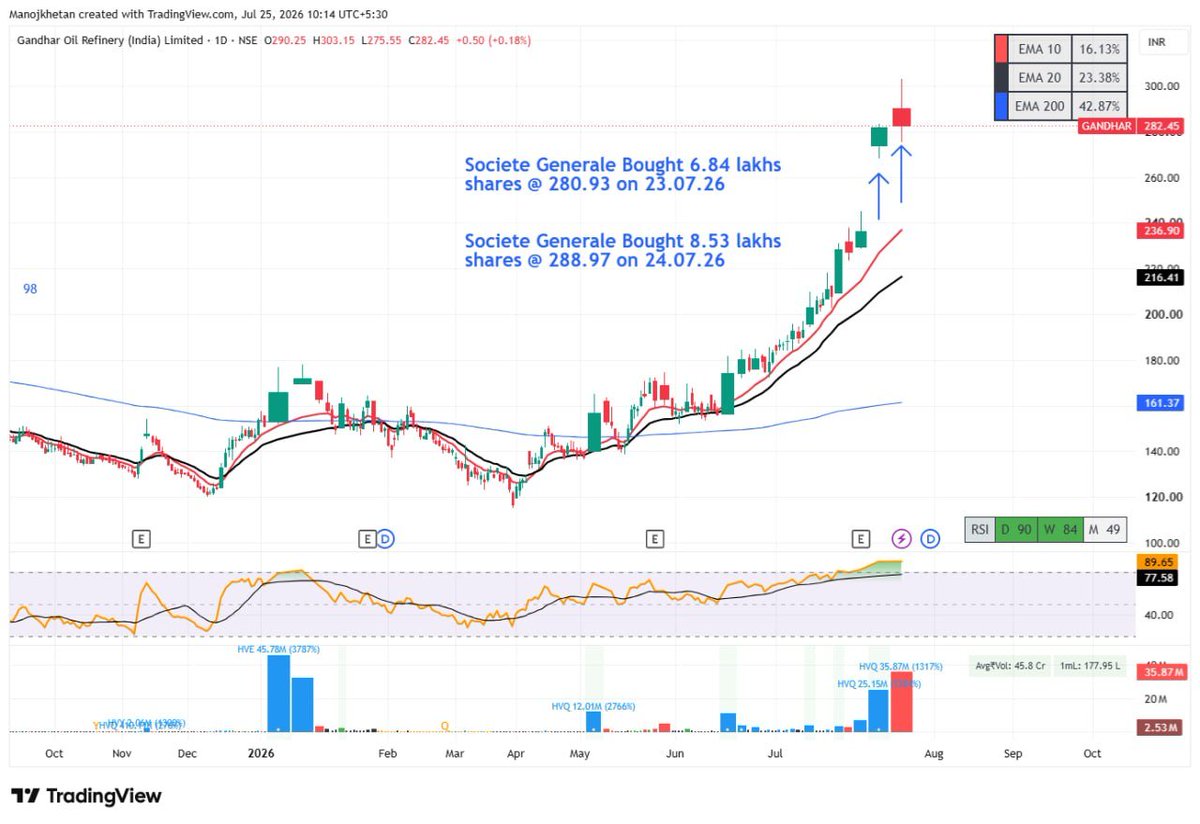
Task: Click the 42.87% EMA 200 value
Action: click(1100, 106)
